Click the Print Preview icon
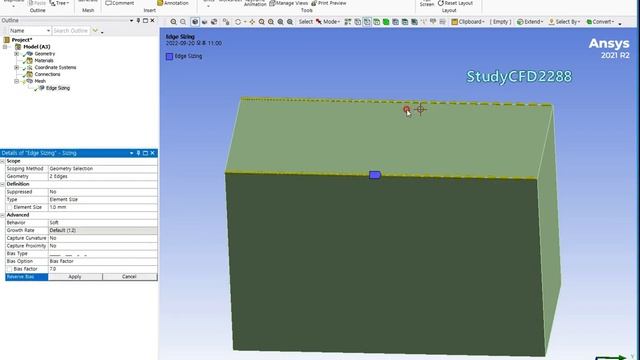The width and height of the screenshot is (640, 360). pyautogui.click(x=314, y=3)
